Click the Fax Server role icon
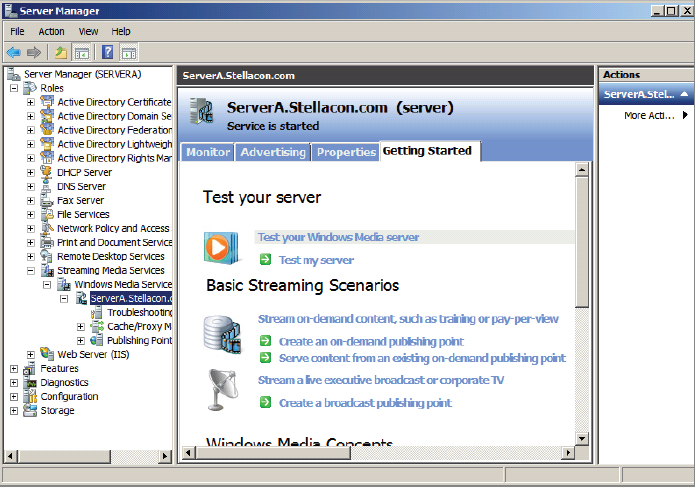Viewport: 695px width, 487px height. [x=47, y=200]
